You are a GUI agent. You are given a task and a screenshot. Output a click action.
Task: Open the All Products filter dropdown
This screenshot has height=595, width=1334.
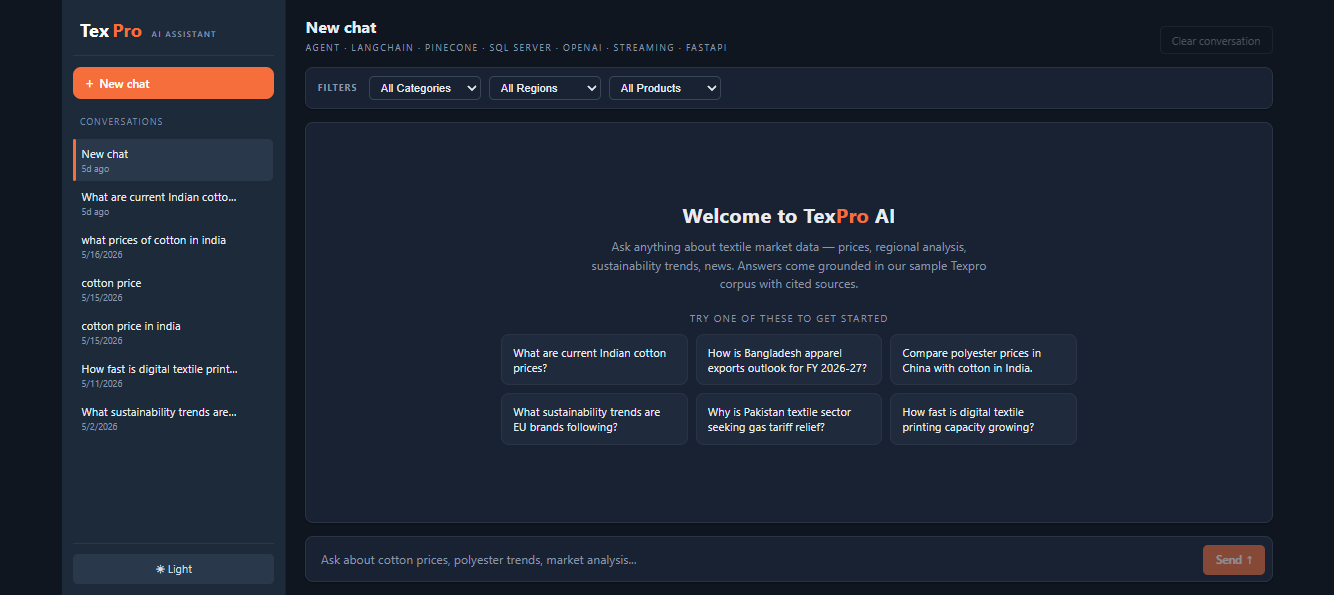coord(665,88)
